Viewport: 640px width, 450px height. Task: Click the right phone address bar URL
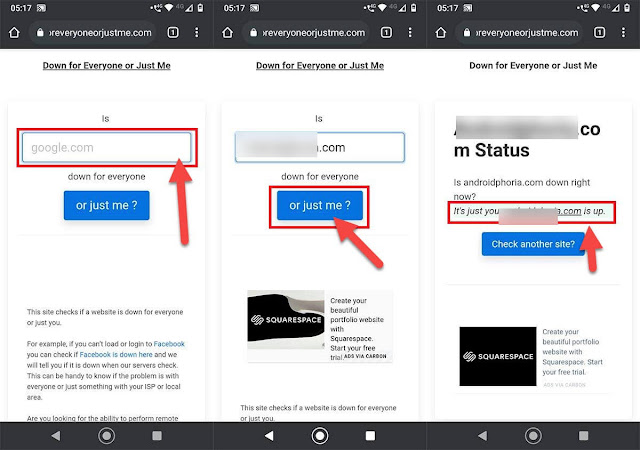527,33
